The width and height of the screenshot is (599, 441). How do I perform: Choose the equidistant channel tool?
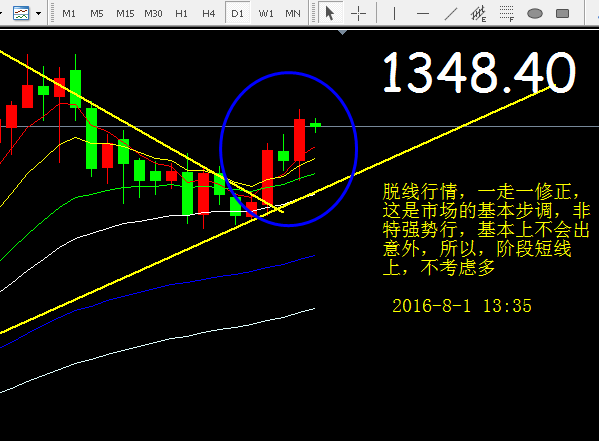(x=479, y=13)
